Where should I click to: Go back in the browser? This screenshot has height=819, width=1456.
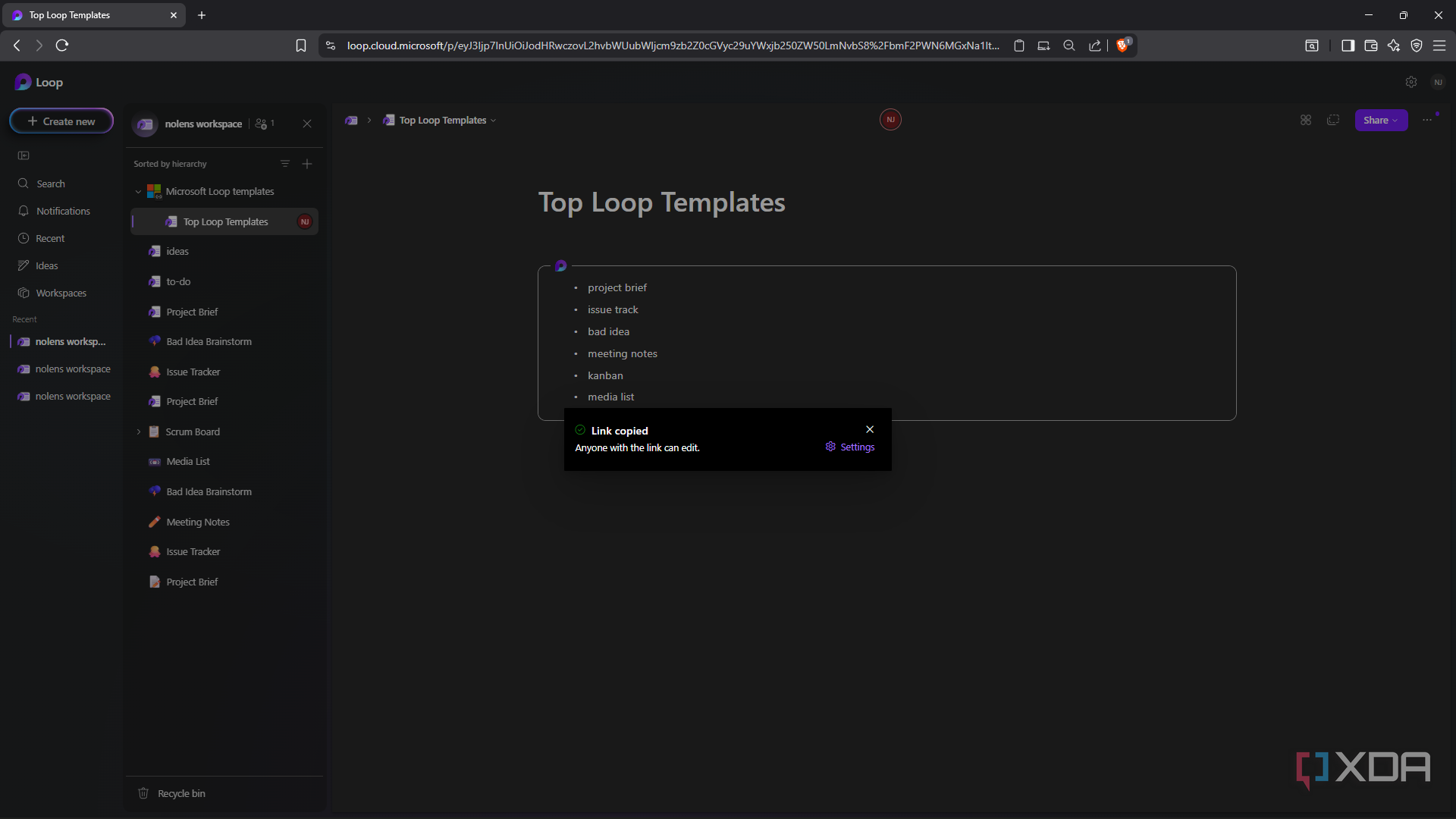point(17,45)
